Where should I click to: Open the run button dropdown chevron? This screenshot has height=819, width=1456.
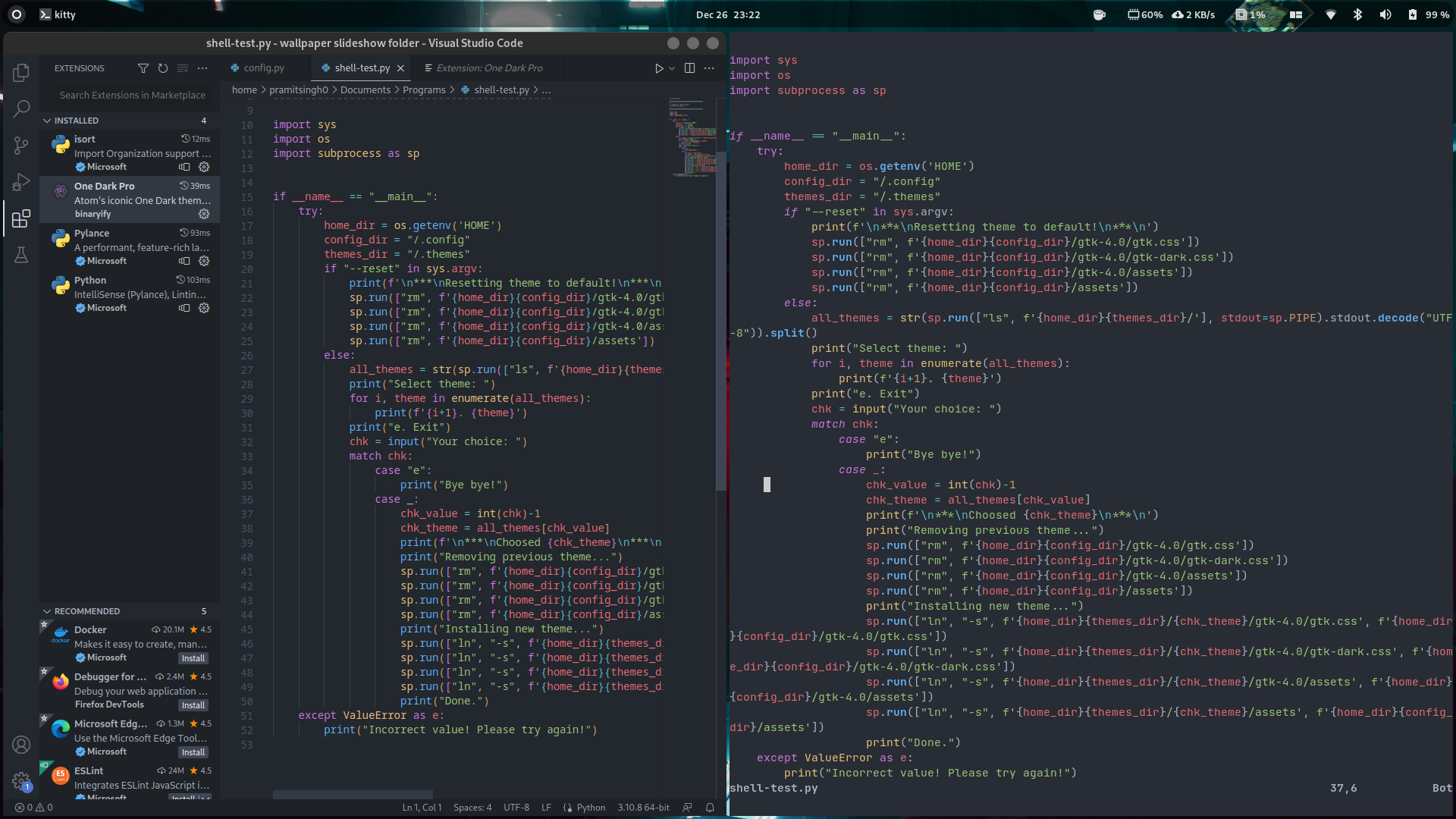[672, 67]
